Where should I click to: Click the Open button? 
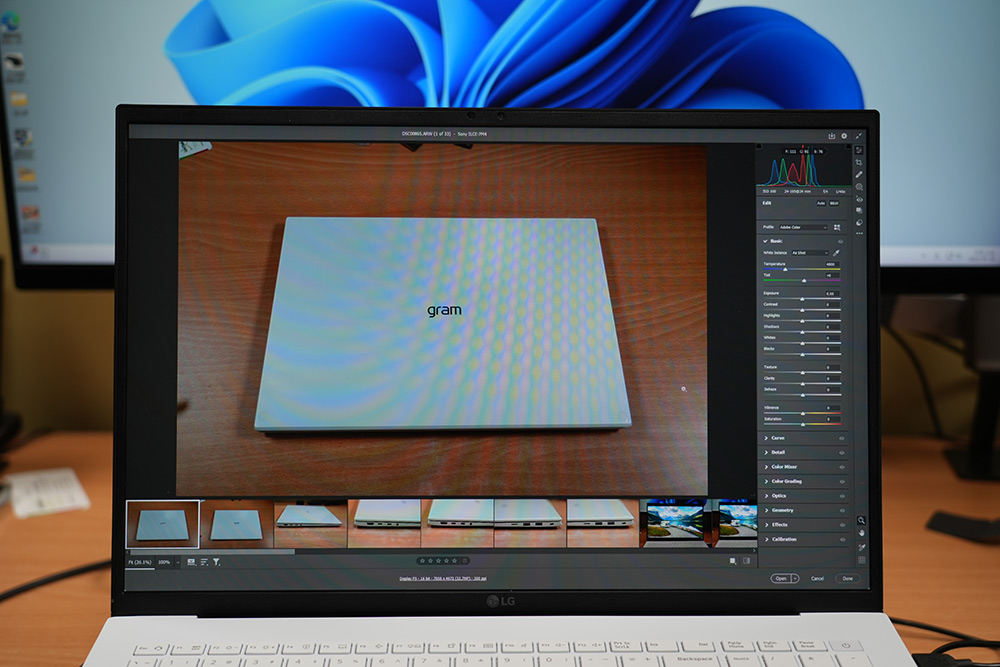(781, 578)
